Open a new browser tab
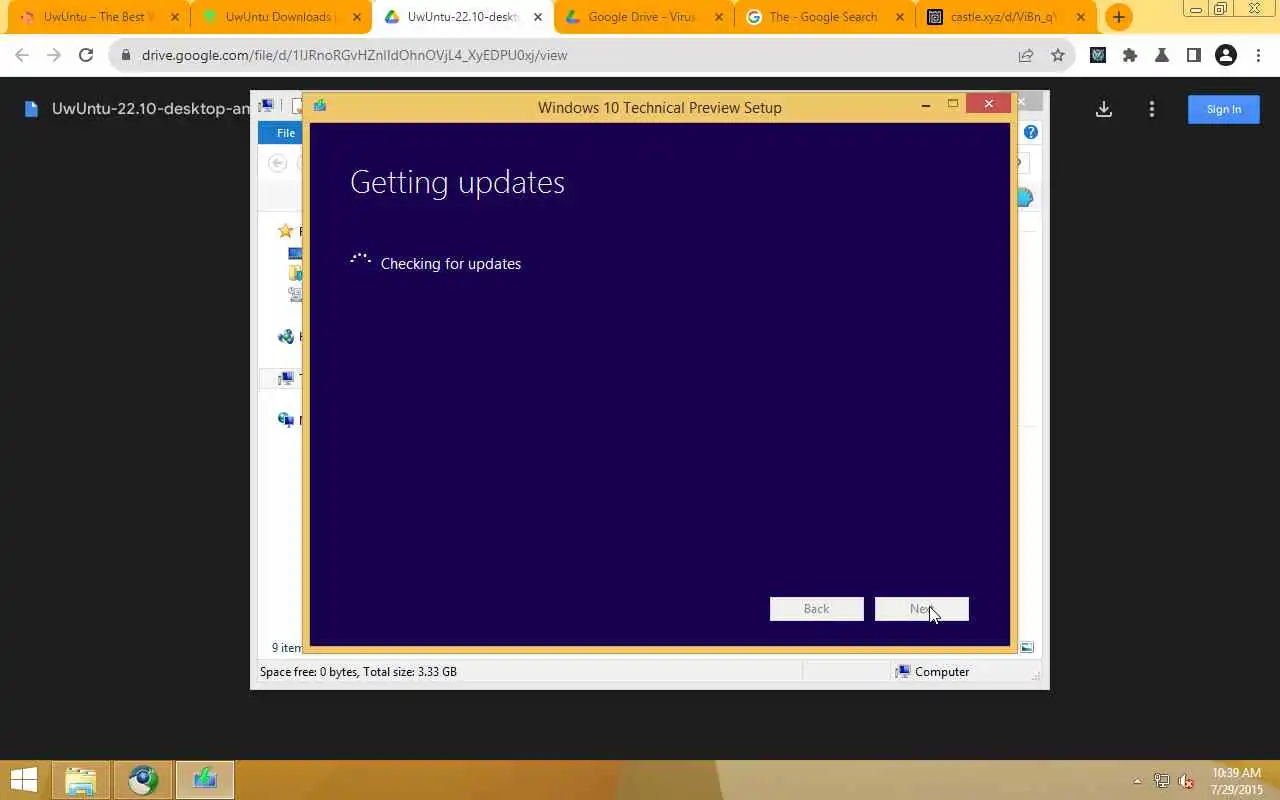1280x800 pixels. pos(1119,17)
